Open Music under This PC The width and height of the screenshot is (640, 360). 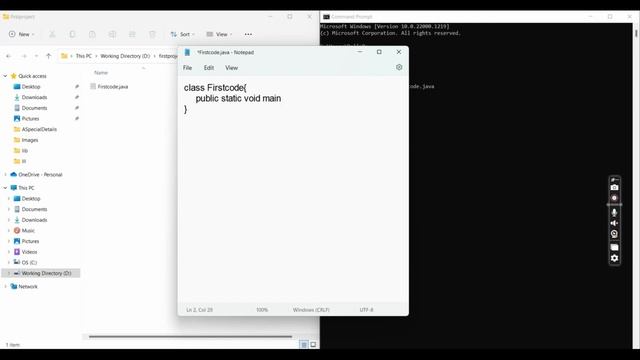[28, 230]
